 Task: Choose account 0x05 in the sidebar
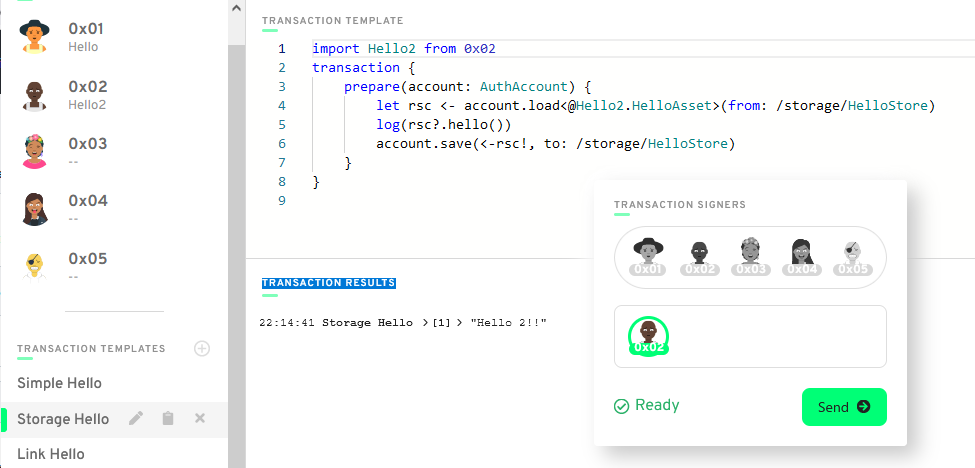pyautogui.click(x=87, y=265)
